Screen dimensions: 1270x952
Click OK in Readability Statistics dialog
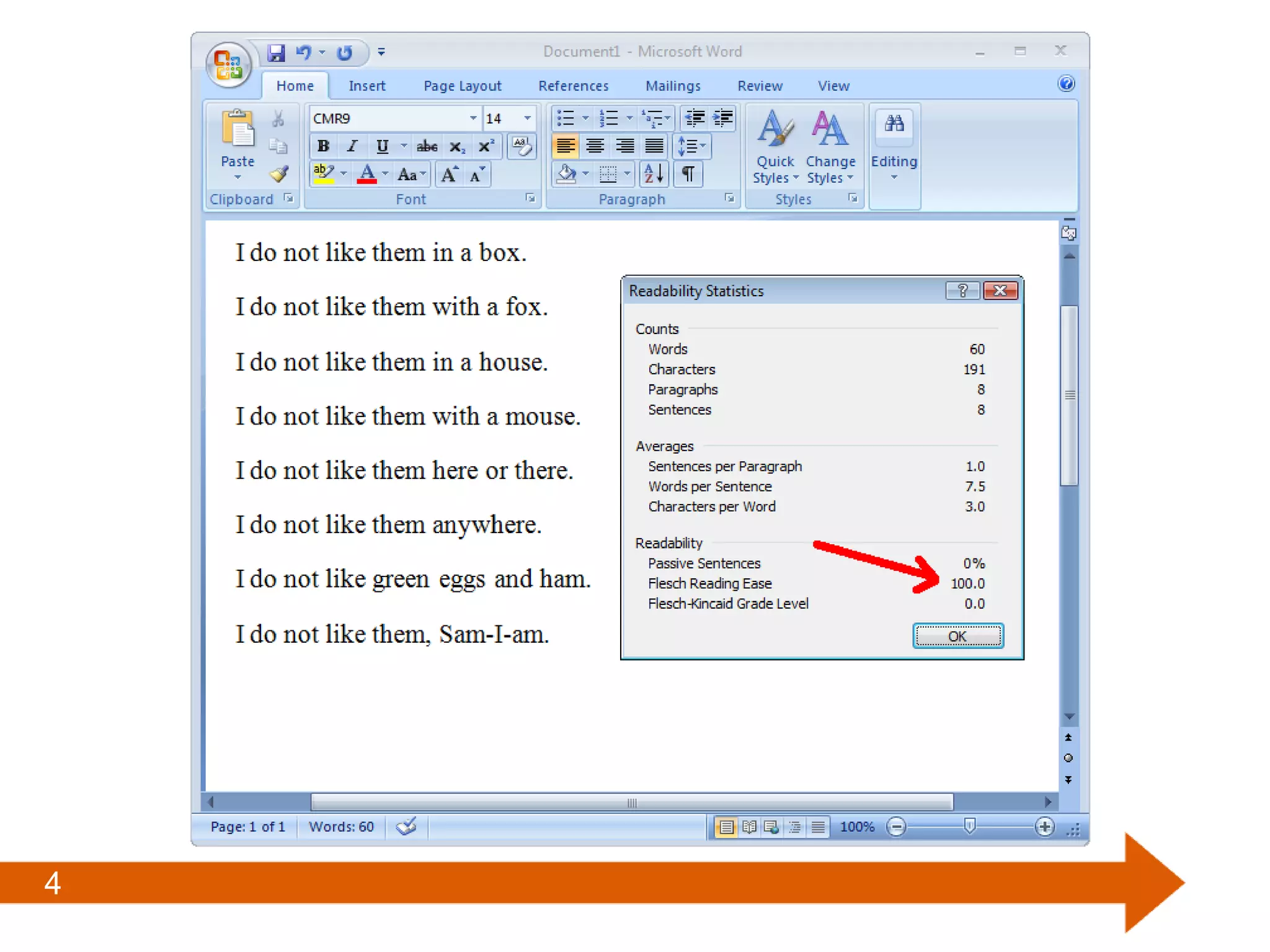coord(957,636)
